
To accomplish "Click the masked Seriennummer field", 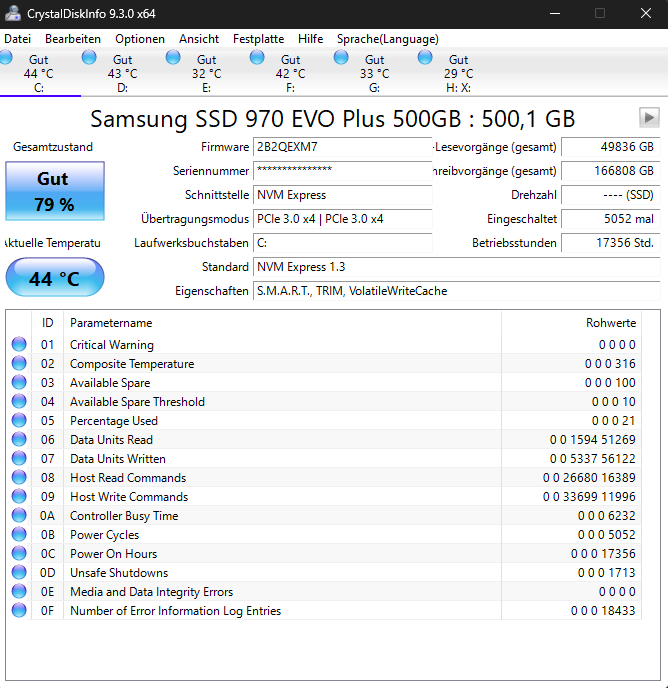I will pyautogui.click(x=343, y=171).
